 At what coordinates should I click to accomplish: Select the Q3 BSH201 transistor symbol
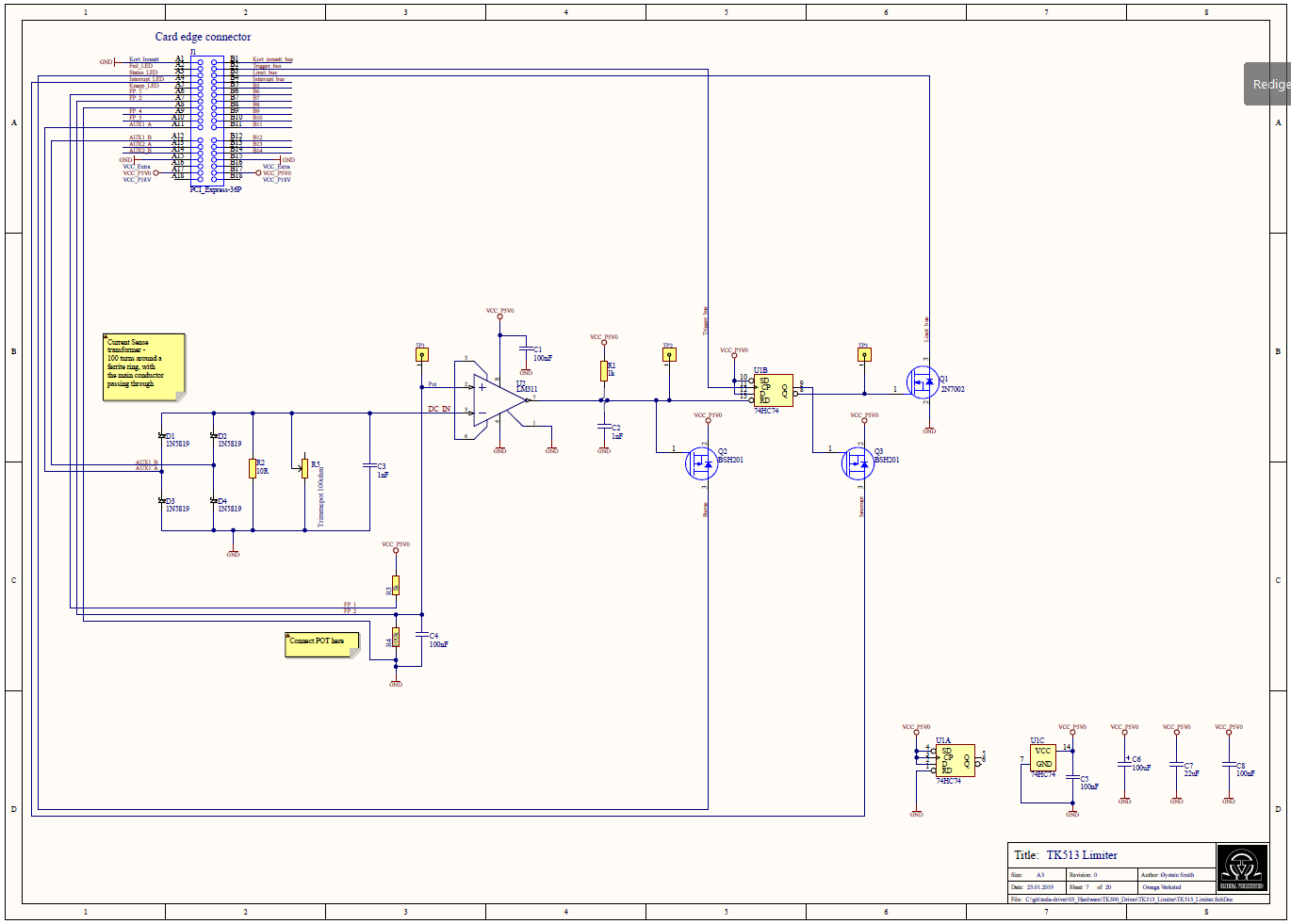pos(858,463)
